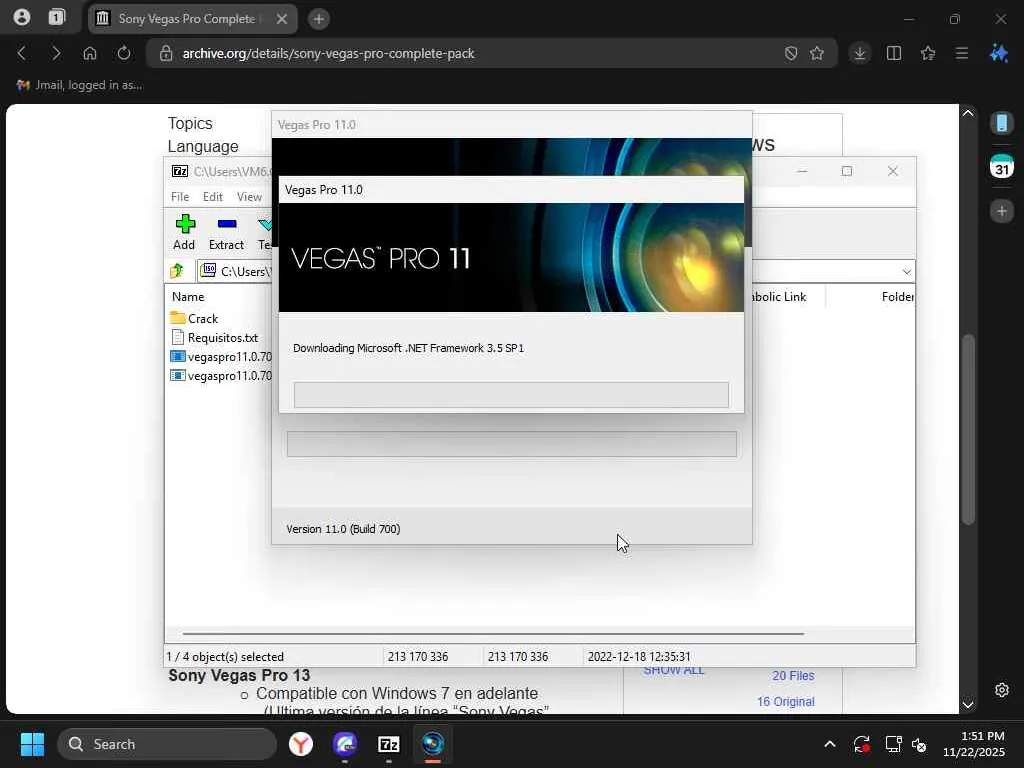Reload the archive.org page
Screen dimensions: 1024x768
point(124,54)
